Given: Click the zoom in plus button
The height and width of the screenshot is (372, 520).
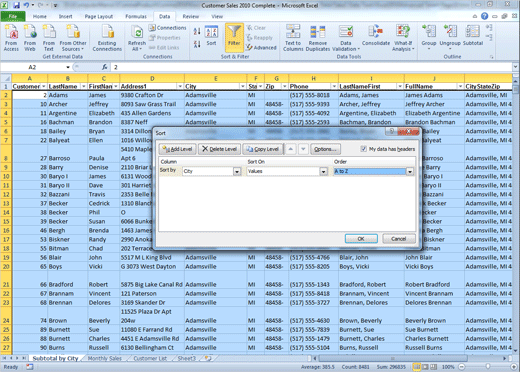Looking at the screenshot, I should point(513,367).
